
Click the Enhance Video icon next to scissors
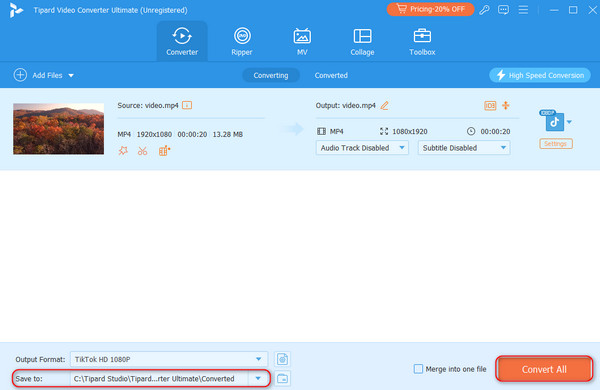[x=164, y=151]
